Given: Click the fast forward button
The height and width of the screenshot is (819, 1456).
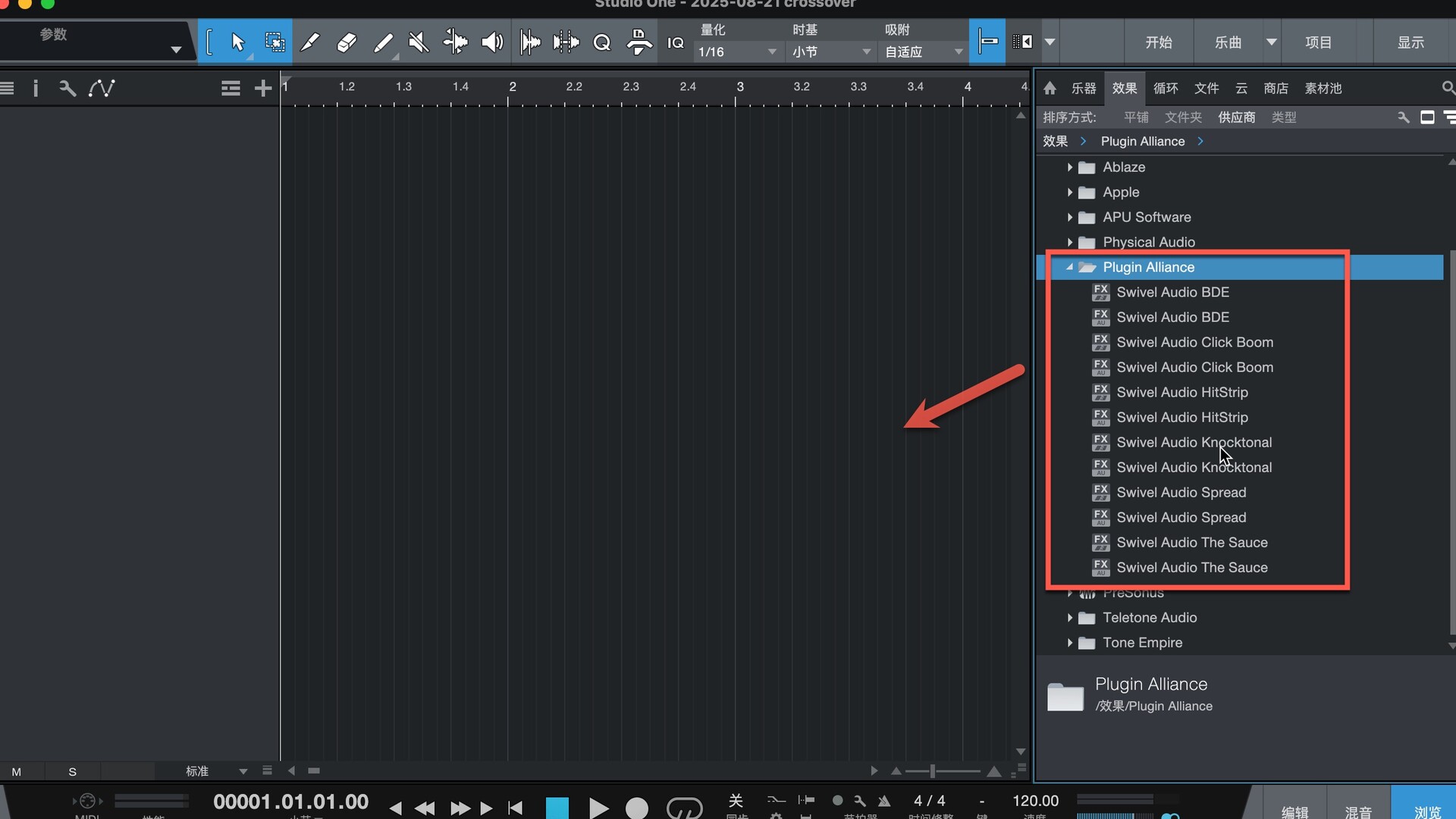Looking at the screenshot, I should [460, 808].
